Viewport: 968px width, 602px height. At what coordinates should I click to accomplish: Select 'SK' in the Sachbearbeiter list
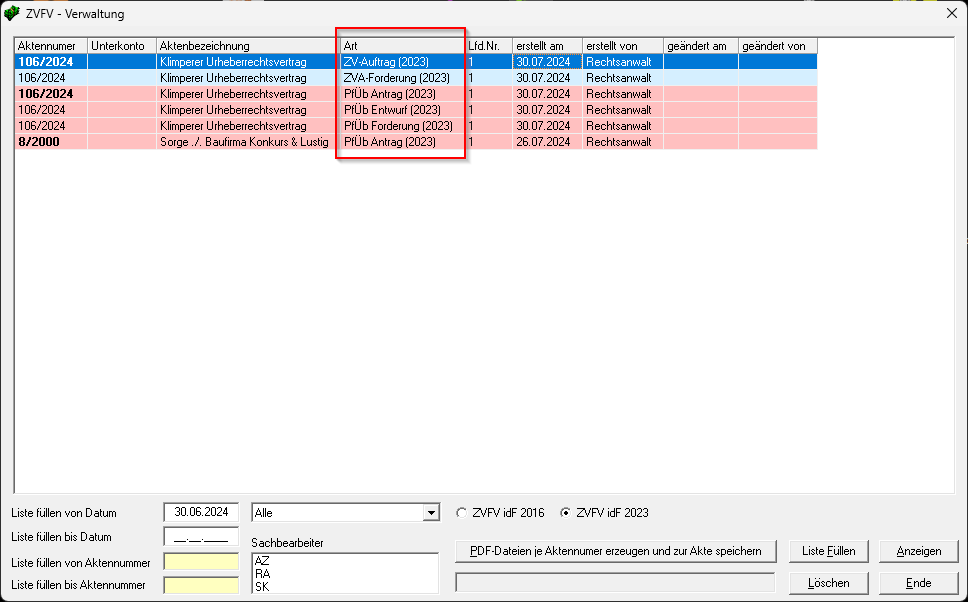click(263, 587)
